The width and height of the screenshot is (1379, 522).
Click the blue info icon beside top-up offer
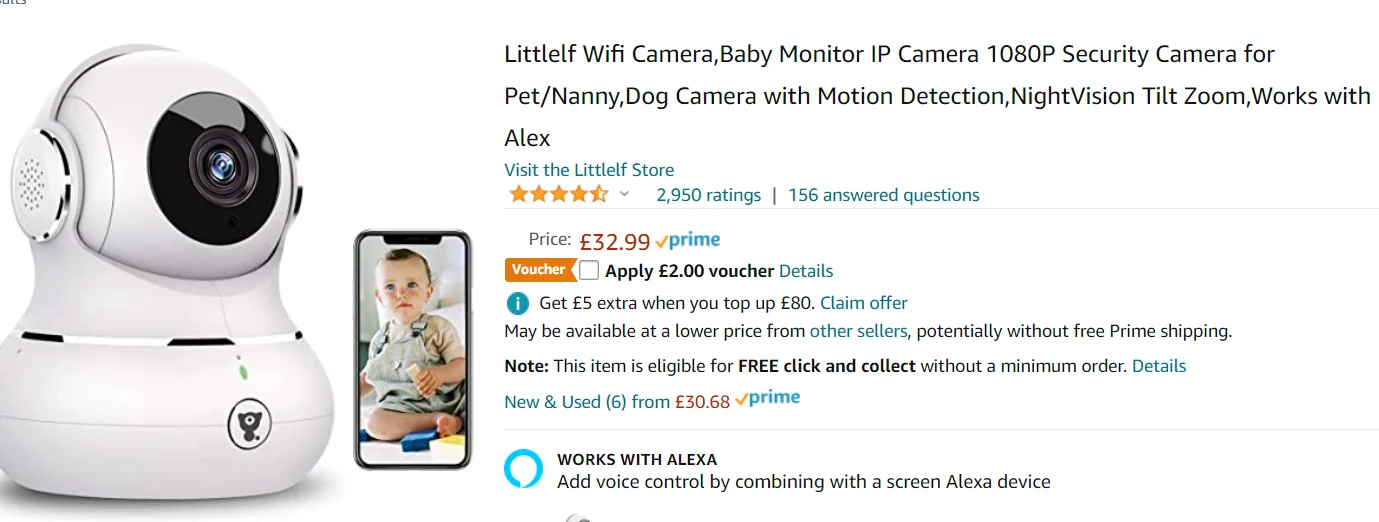coord(517,303)
